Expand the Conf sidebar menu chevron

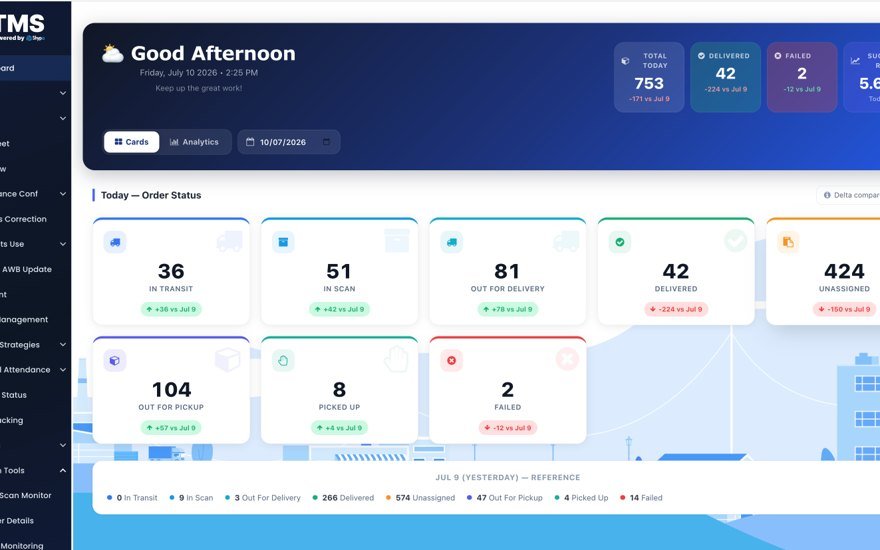click(63, 194)
